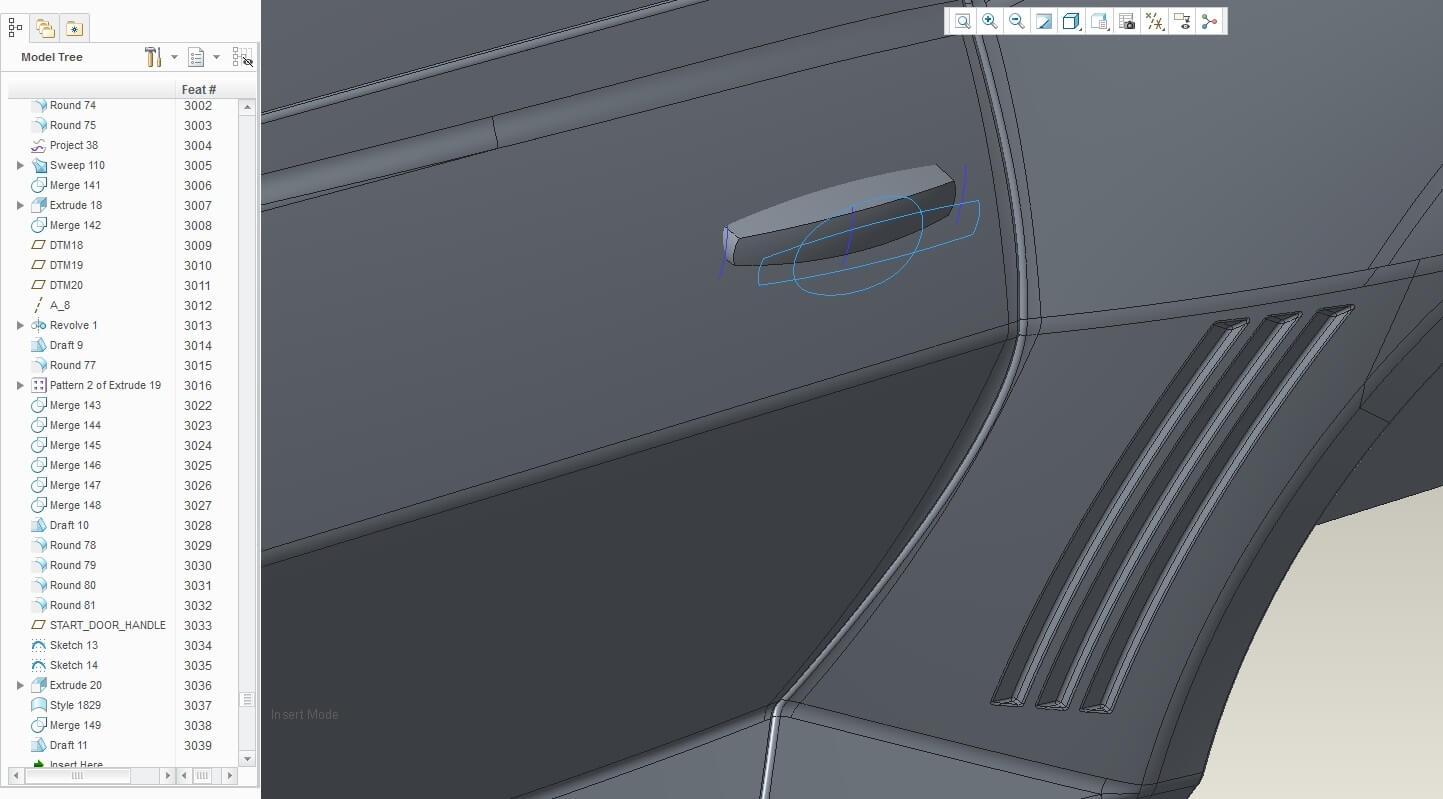Image resolution: width=1443 pixels, height=799 pixels.
Task: Click the tree's vertical scroll-up arrow
Action: [x=247, y=106]
